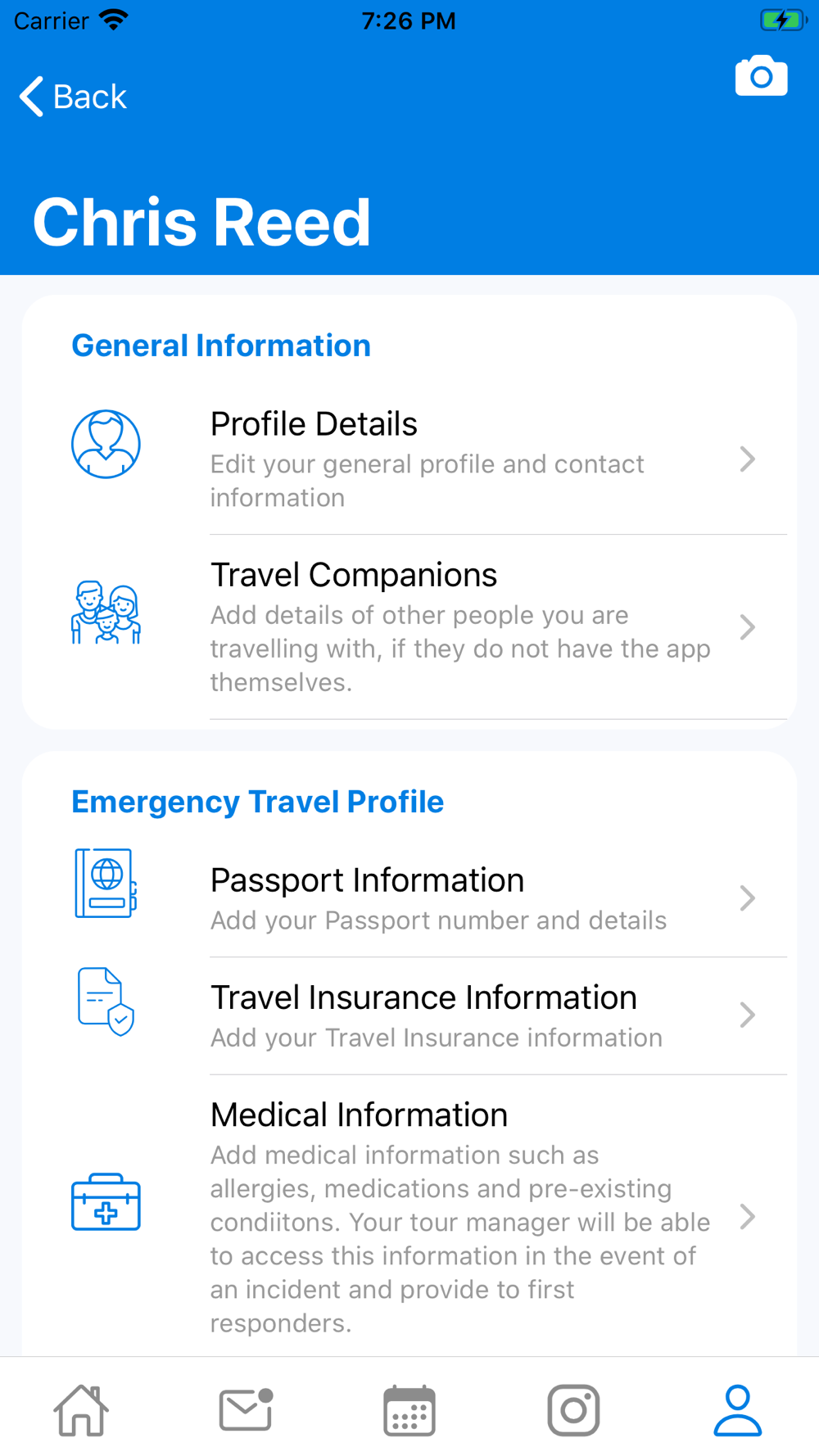Open the Messages envelope tab
Screen dimensions: 819x1456
tap(245, 1410)
